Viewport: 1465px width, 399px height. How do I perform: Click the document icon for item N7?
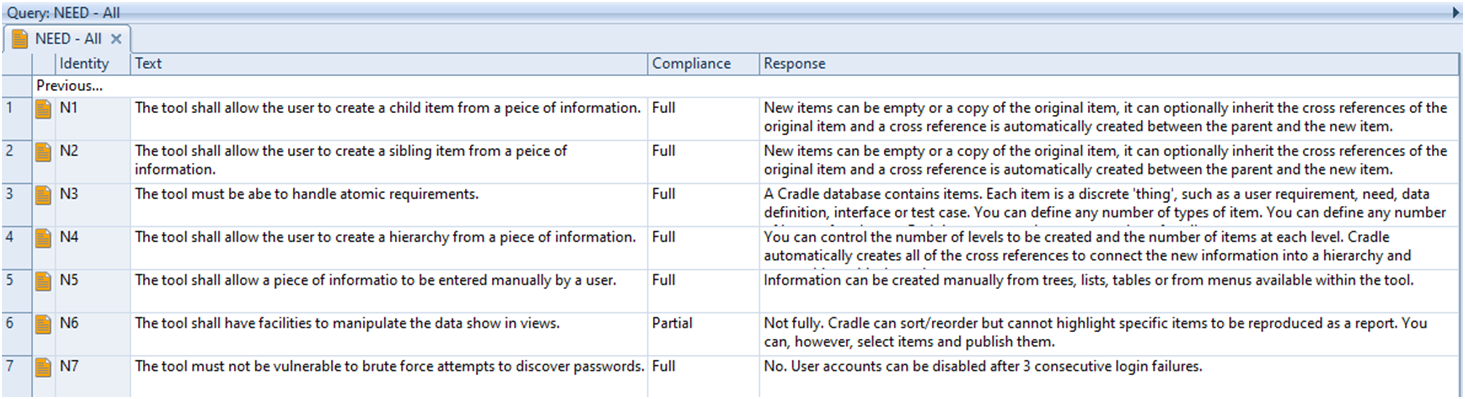click(x=43, y=367)
